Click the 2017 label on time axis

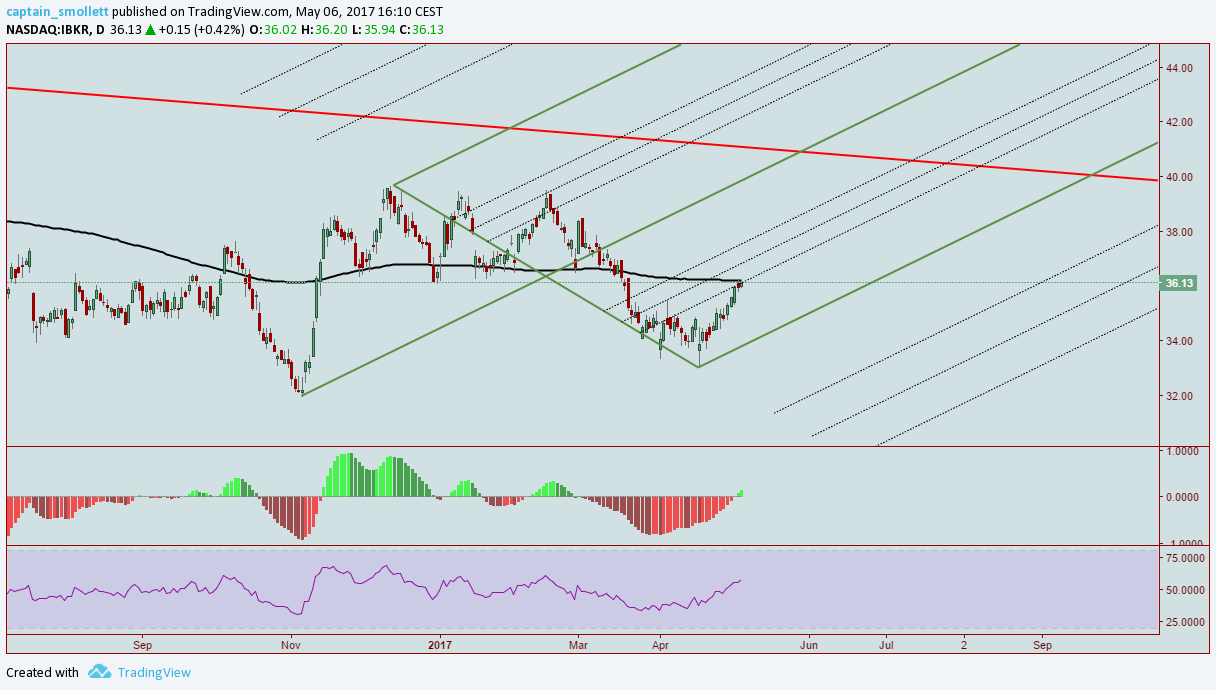pyautogui.click(x=440, y=646)
